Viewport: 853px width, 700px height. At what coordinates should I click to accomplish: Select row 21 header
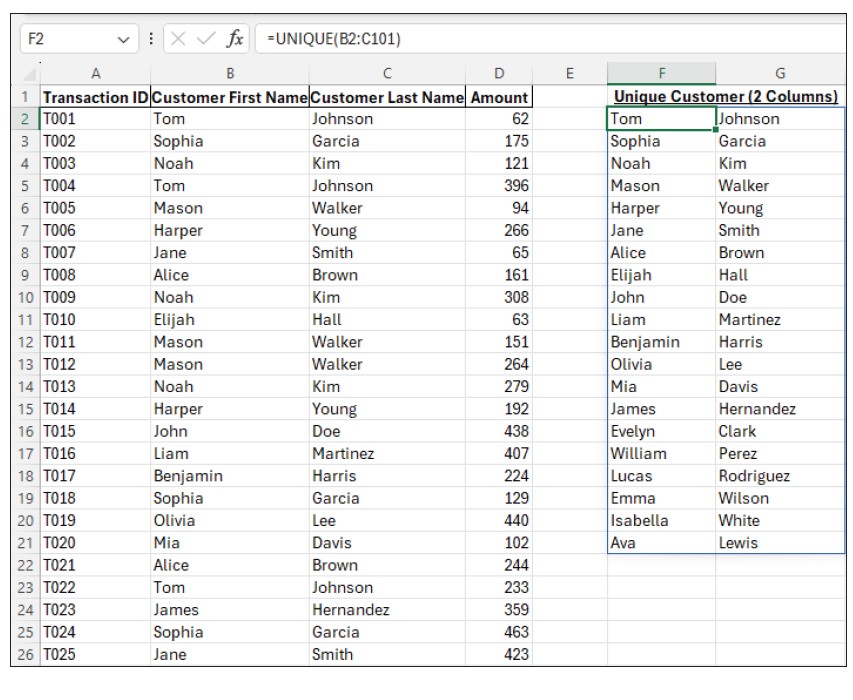[25, 543]
